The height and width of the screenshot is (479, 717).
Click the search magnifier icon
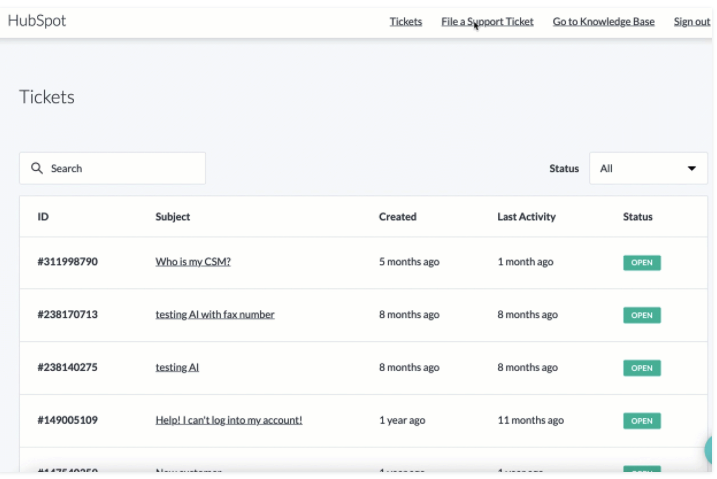pos(37,168)
